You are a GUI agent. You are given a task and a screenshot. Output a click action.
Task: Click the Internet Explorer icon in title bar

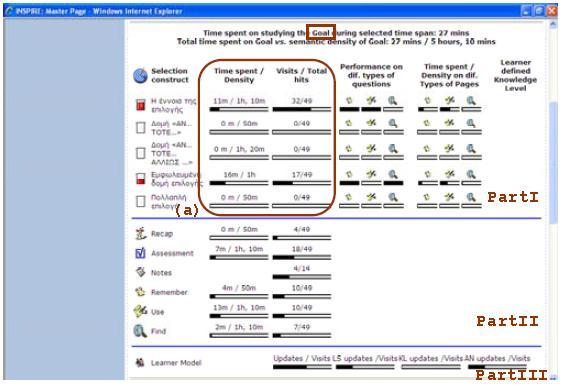[x=10, y=11]
